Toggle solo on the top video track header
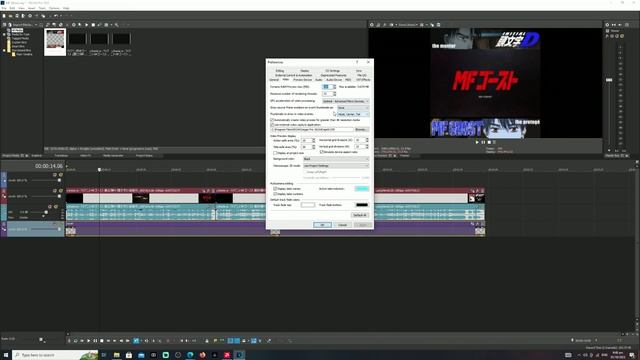This screenshot has height=360, width=640. (x=60, y=175)
